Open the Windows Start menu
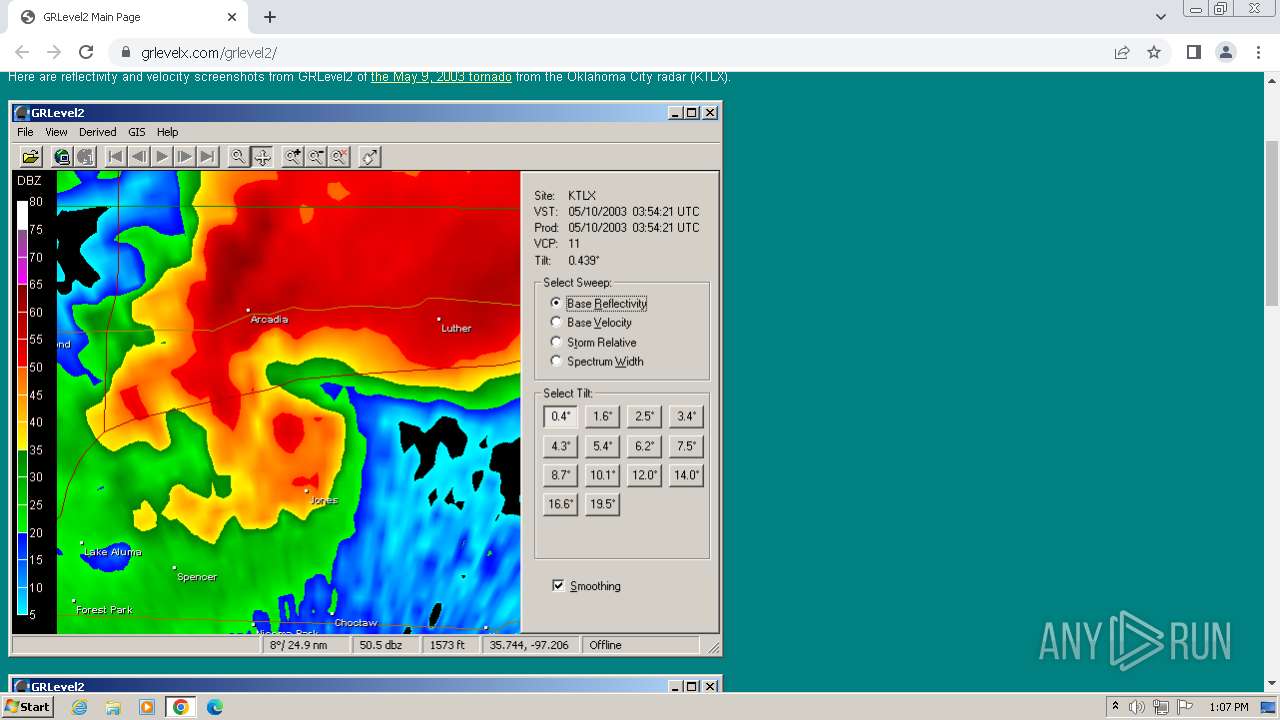Viewport: 1280px width, 720px height. pyautogui.click(x=27, y=707)
